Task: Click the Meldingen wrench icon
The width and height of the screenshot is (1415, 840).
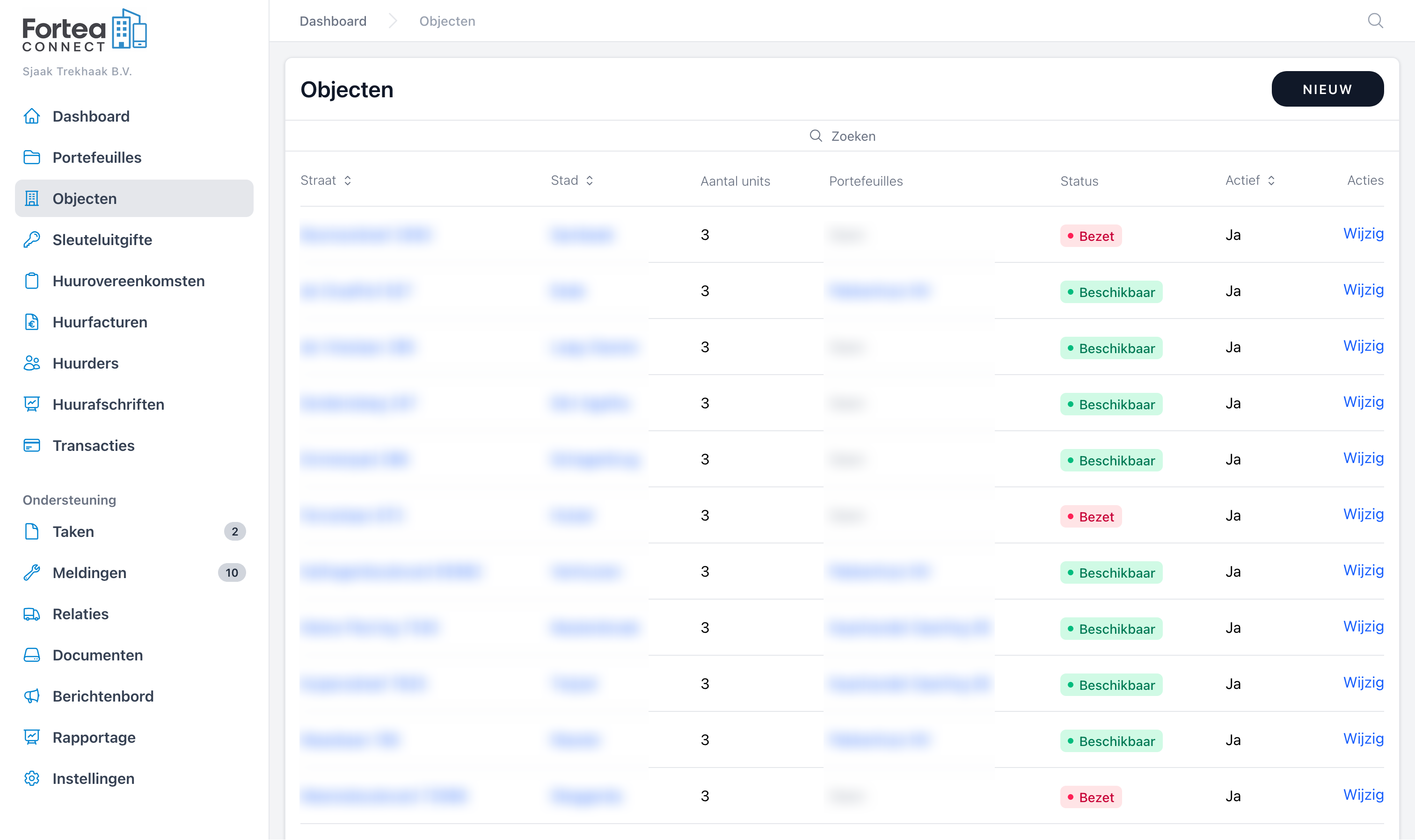Action: coord(32,573)
